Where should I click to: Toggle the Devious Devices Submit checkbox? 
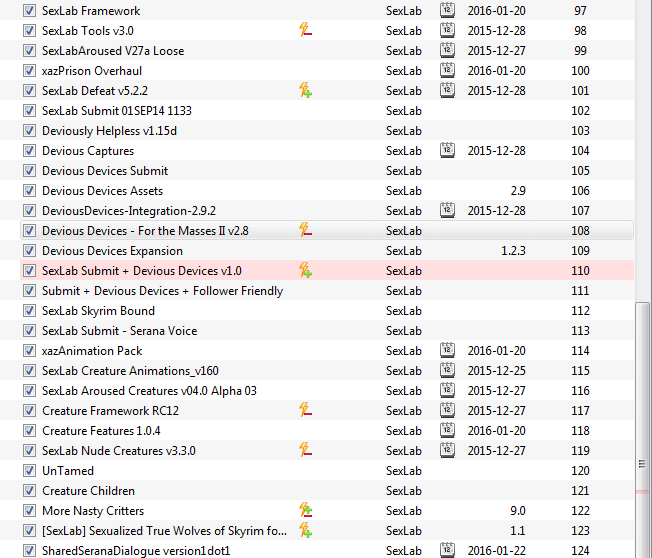point(29,170)
